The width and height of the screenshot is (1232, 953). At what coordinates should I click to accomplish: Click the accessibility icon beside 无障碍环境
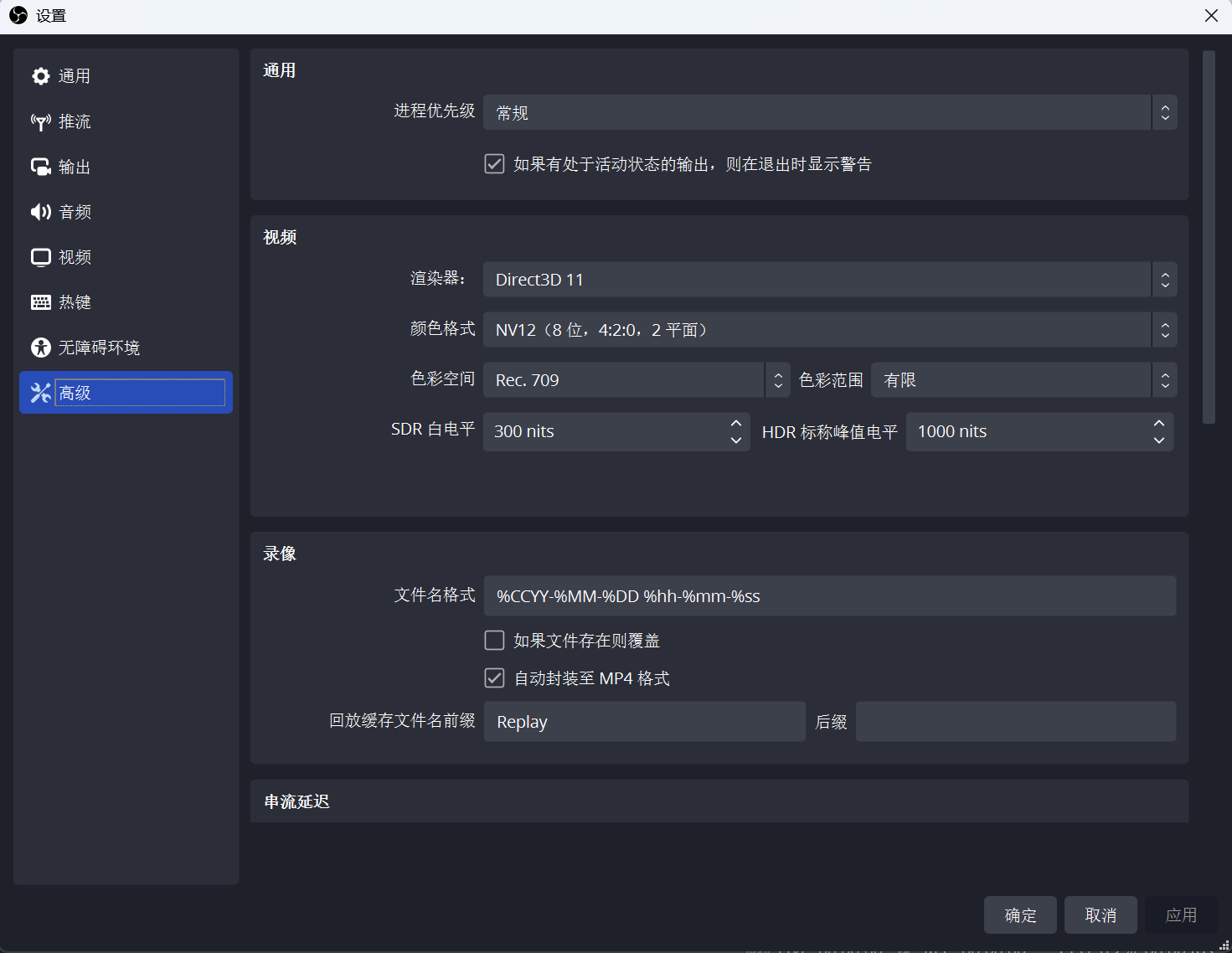point(41,348)
